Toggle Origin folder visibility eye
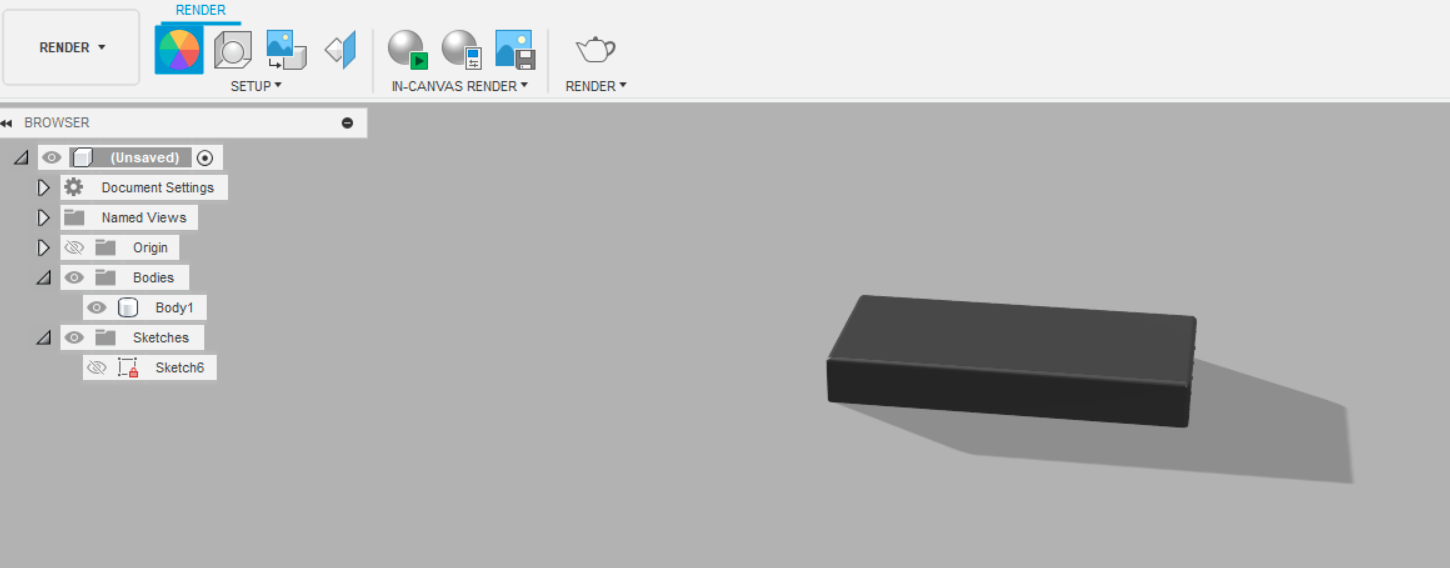The image size is (1450, 568). click(74, 248)
